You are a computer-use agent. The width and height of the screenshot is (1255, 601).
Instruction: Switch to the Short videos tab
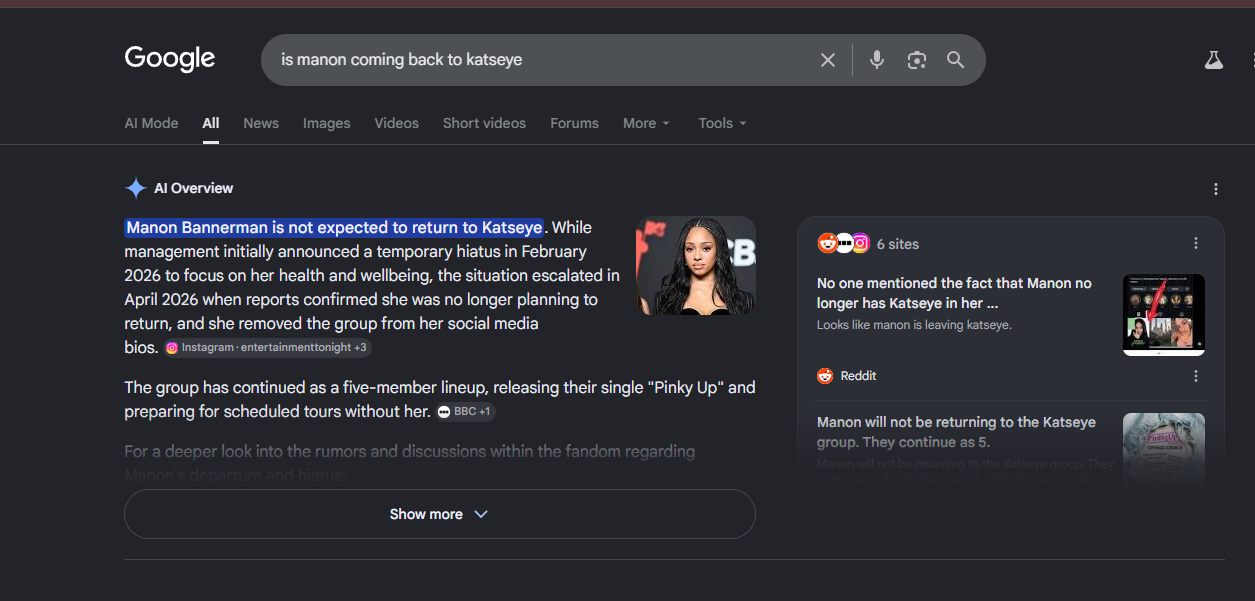pos(484,123)
